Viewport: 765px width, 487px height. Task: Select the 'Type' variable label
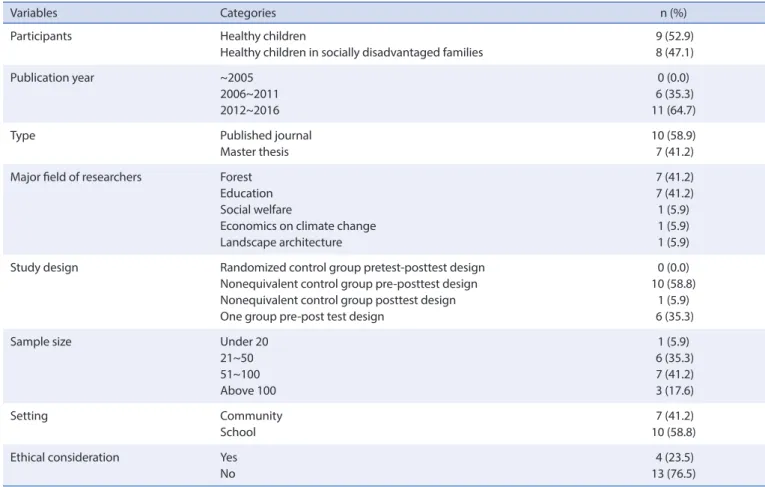tap(22, 136)
